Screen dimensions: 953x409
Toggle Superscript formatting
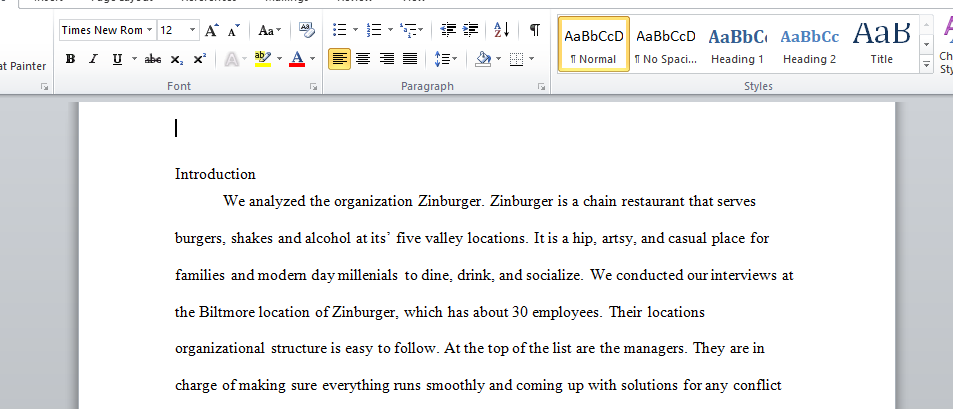[x=199, y=59]
